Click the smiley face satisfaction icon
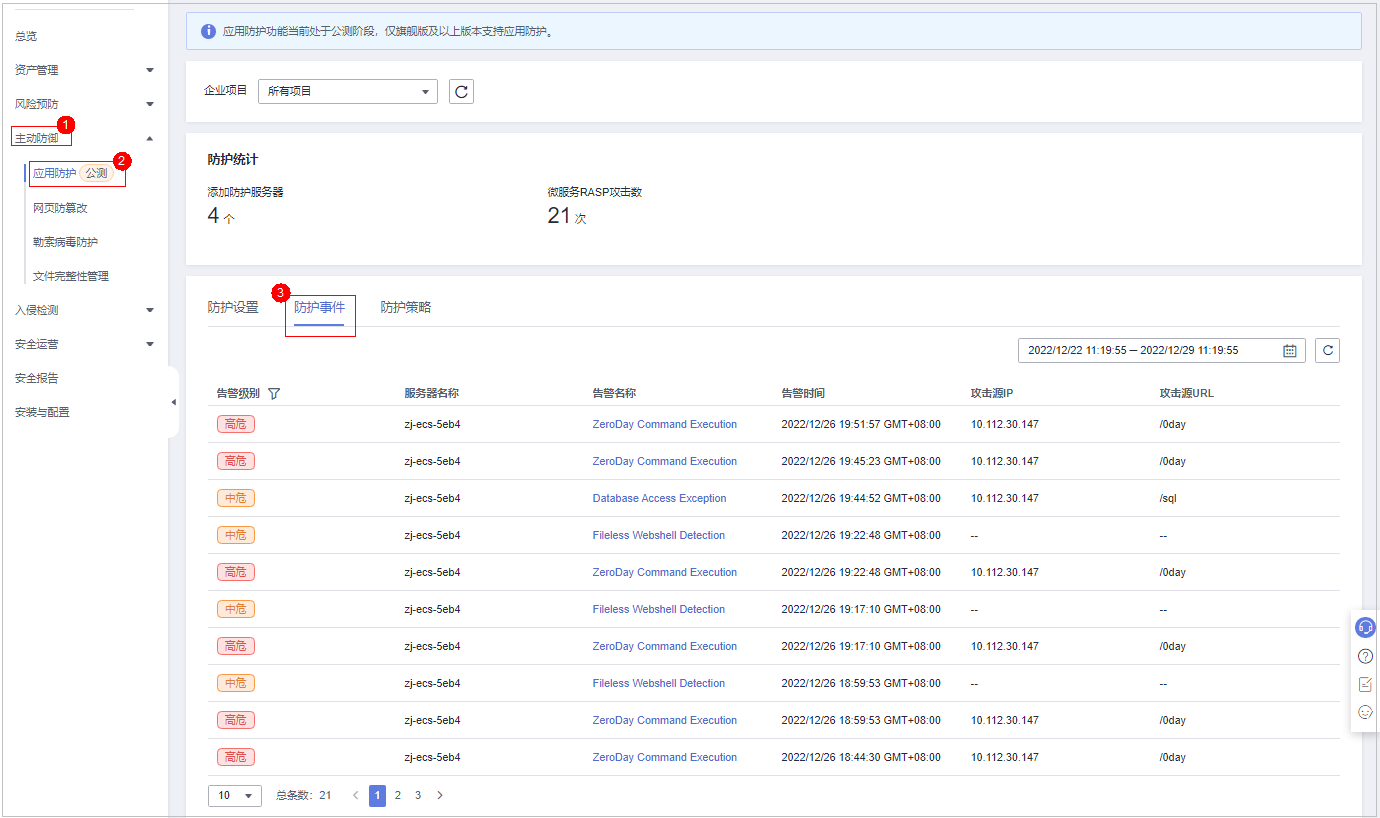Viewport: 1380px width, 818px height. click(x=1365, y=712)
